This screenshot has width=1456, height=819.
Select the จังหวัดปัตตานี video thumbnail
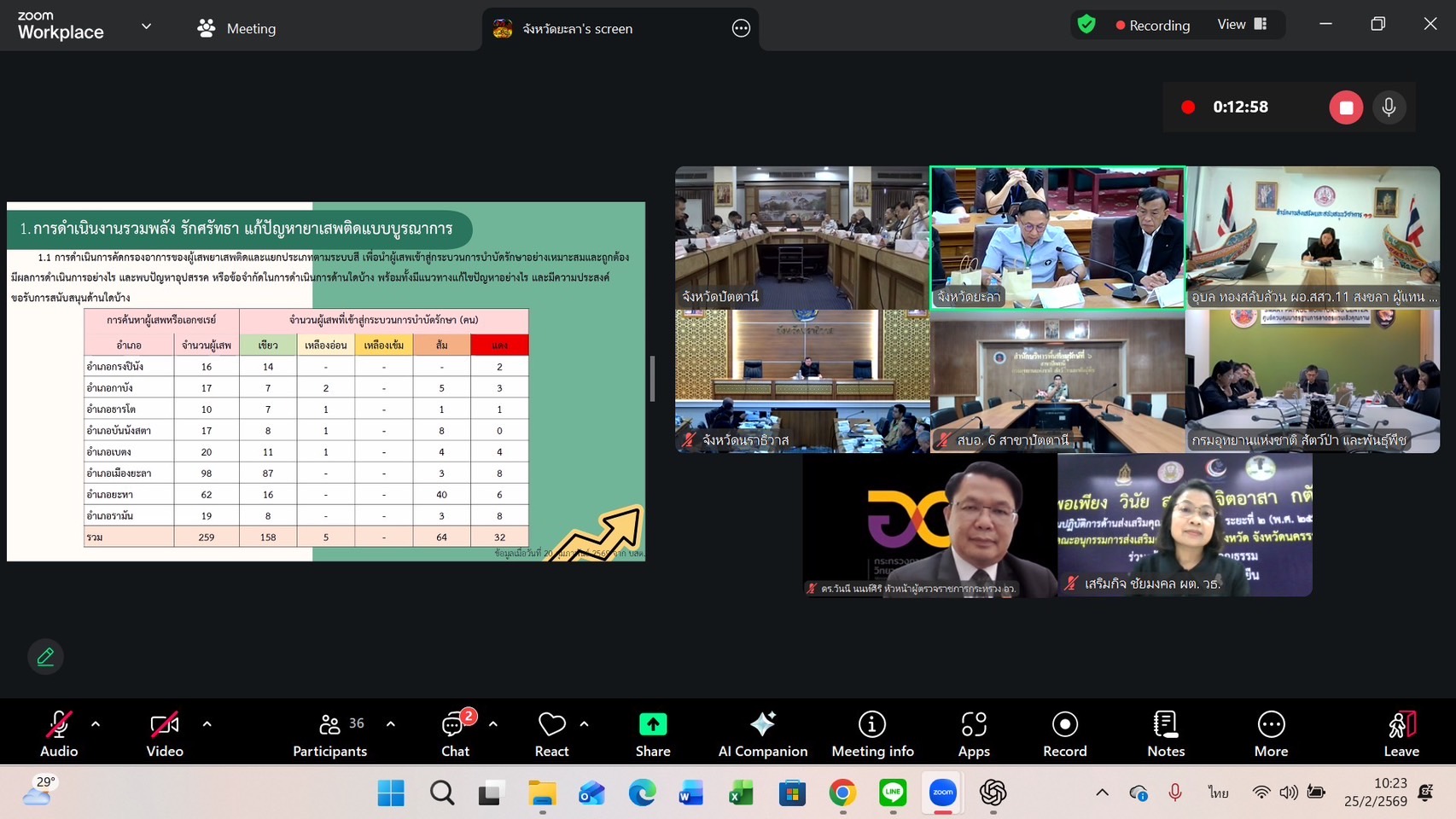[x=801, y=237]
